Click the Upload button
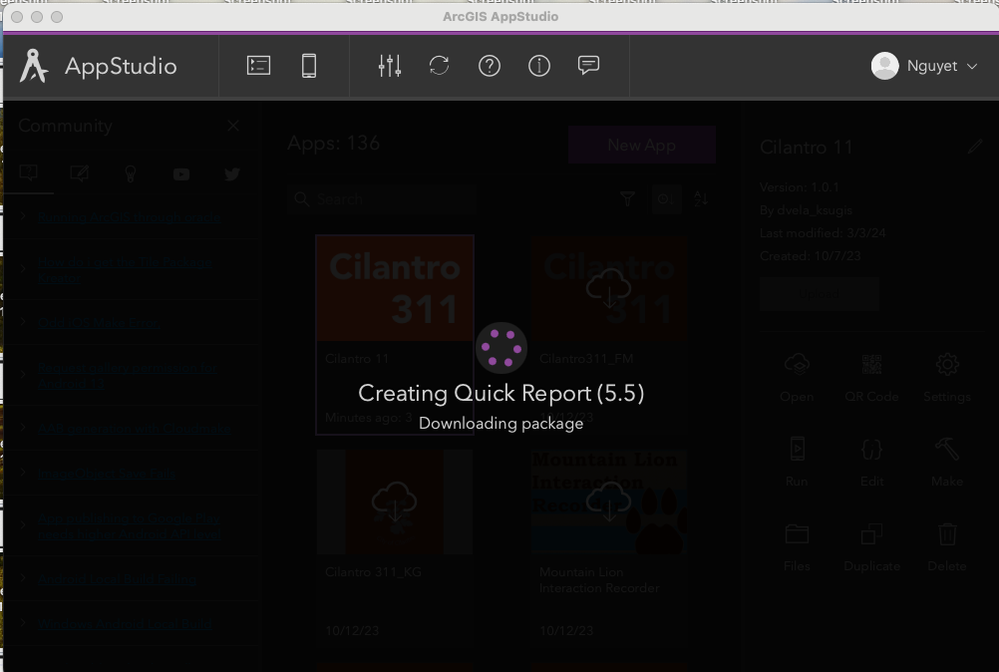 (x=819, y=294)
